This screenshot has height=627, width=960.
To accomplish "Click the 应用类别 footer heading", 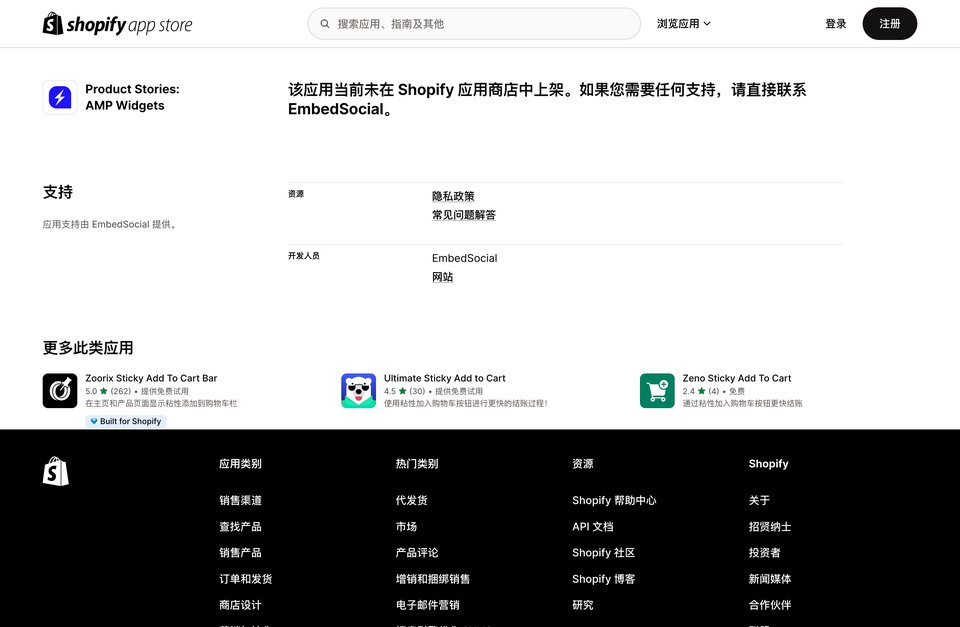I will click(240, 464).
